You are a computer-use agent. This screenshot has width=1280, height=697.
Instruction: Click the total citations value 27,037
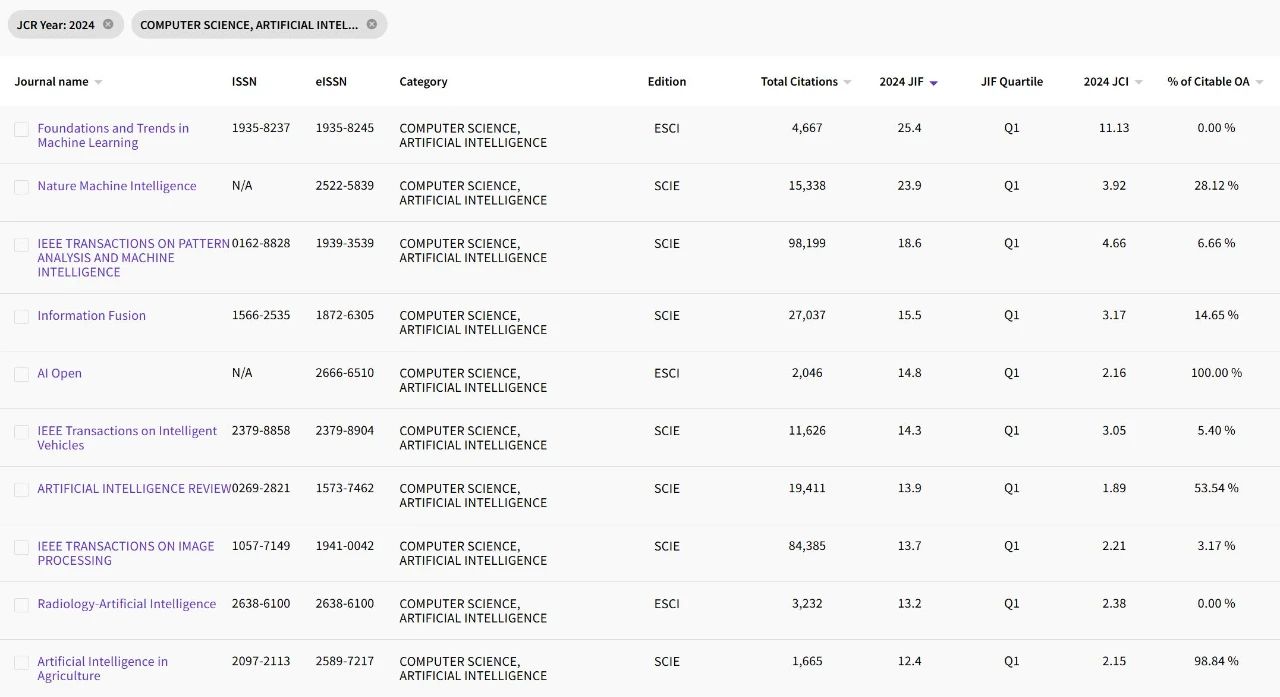(x=807, y=315)
